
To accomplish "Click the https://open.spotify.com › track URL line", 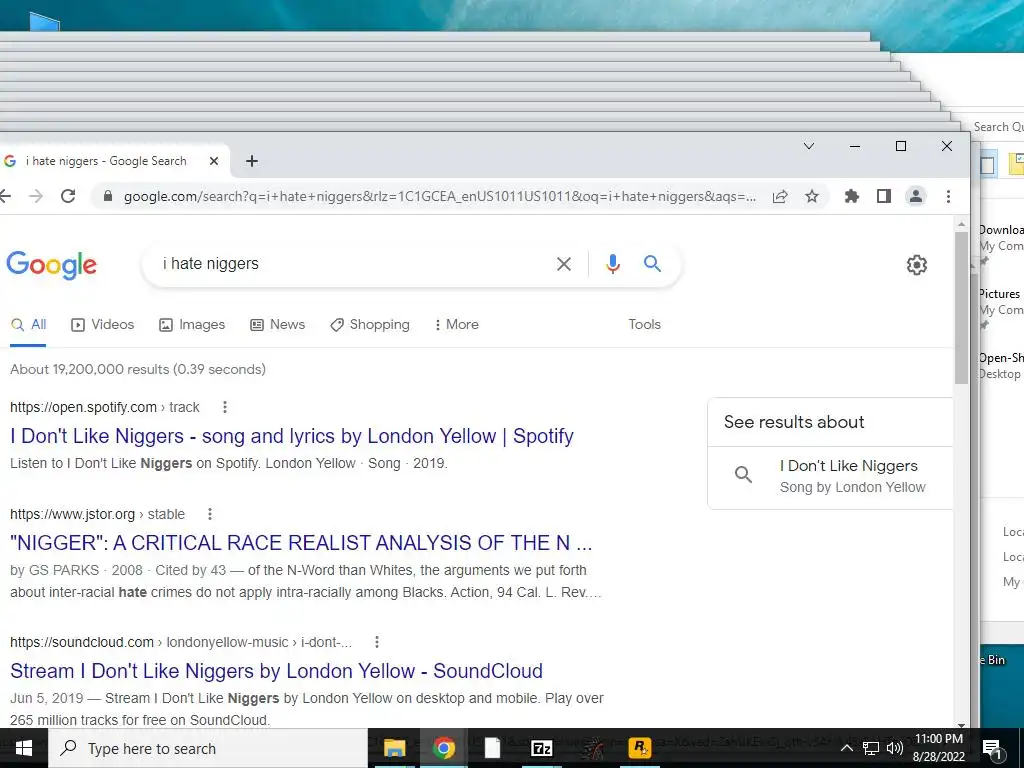I will [x=104, y=407].
